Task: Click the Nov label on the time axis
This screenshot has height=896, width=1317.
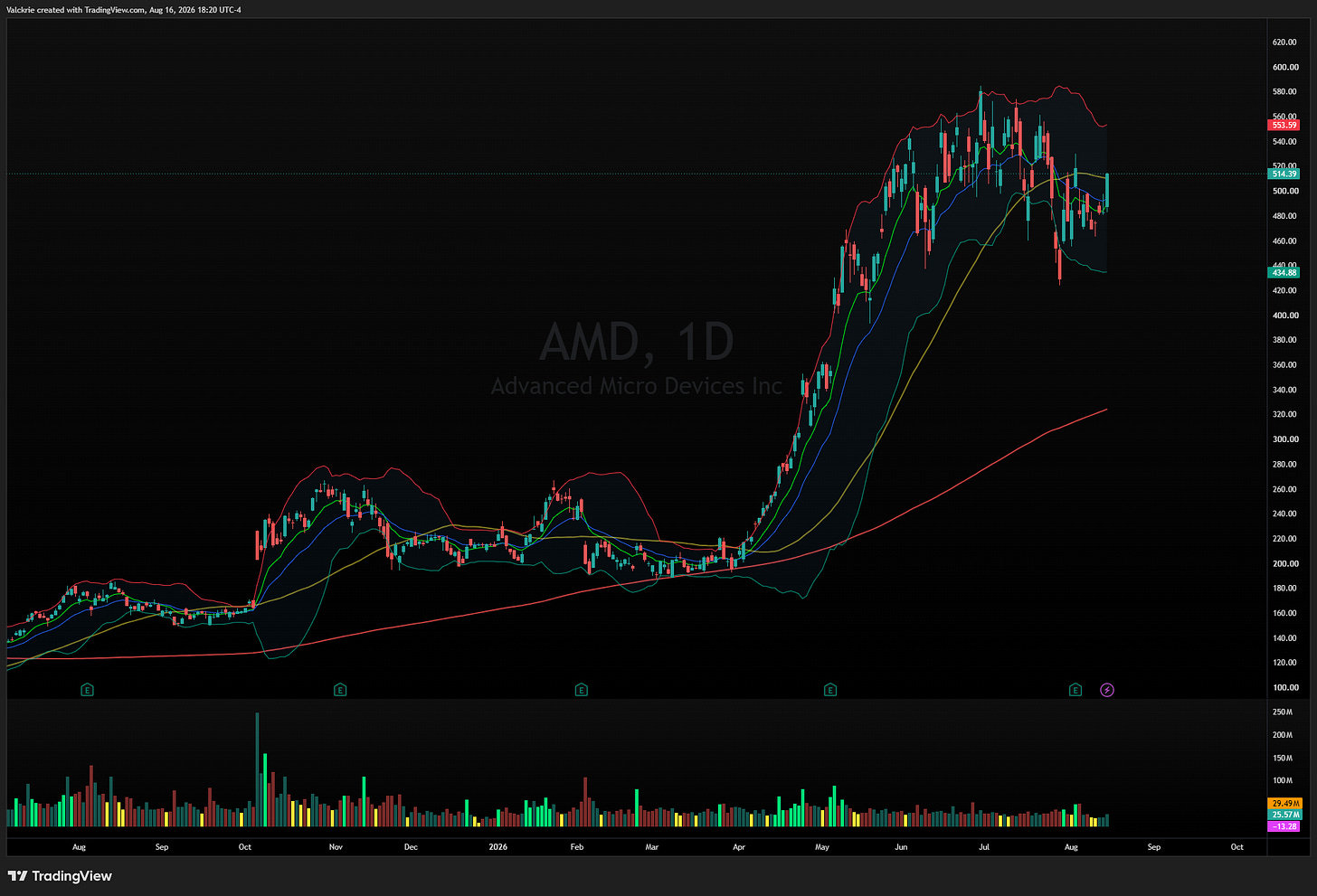Action: (x=336, y=847)
